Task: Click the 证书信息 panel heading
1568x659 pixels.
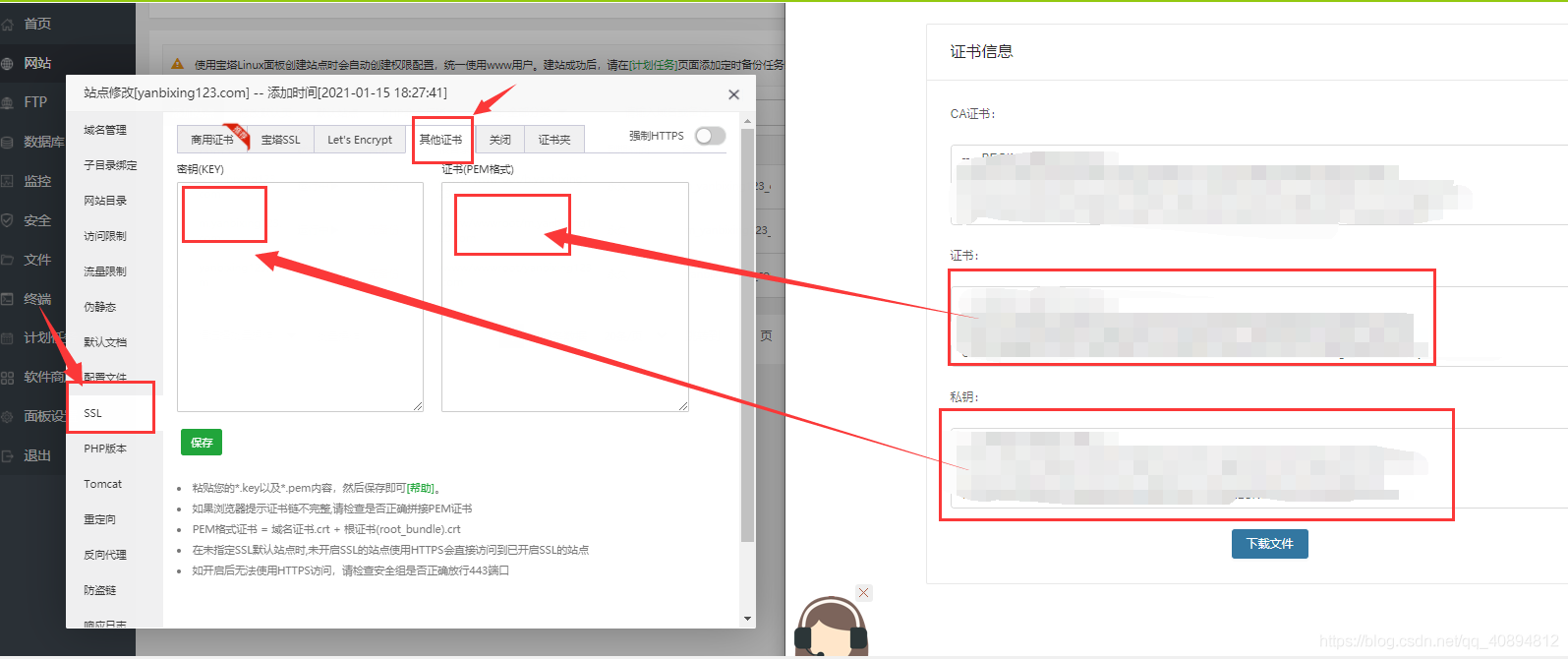Action: click(x=981, y=51)
